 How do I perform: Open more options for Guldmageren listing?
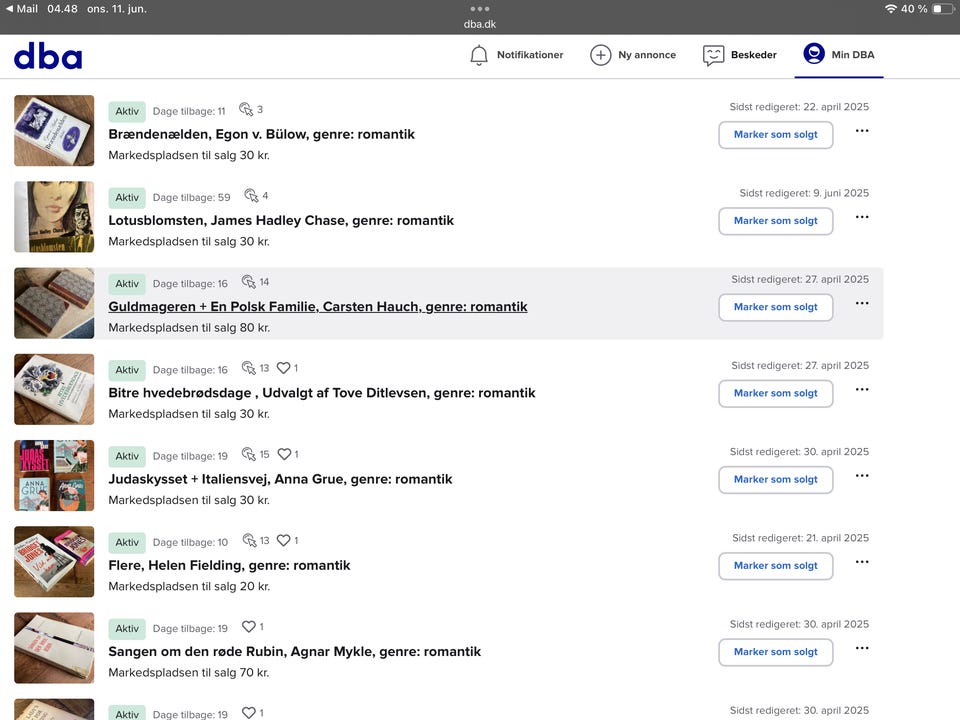pos(862,303)
